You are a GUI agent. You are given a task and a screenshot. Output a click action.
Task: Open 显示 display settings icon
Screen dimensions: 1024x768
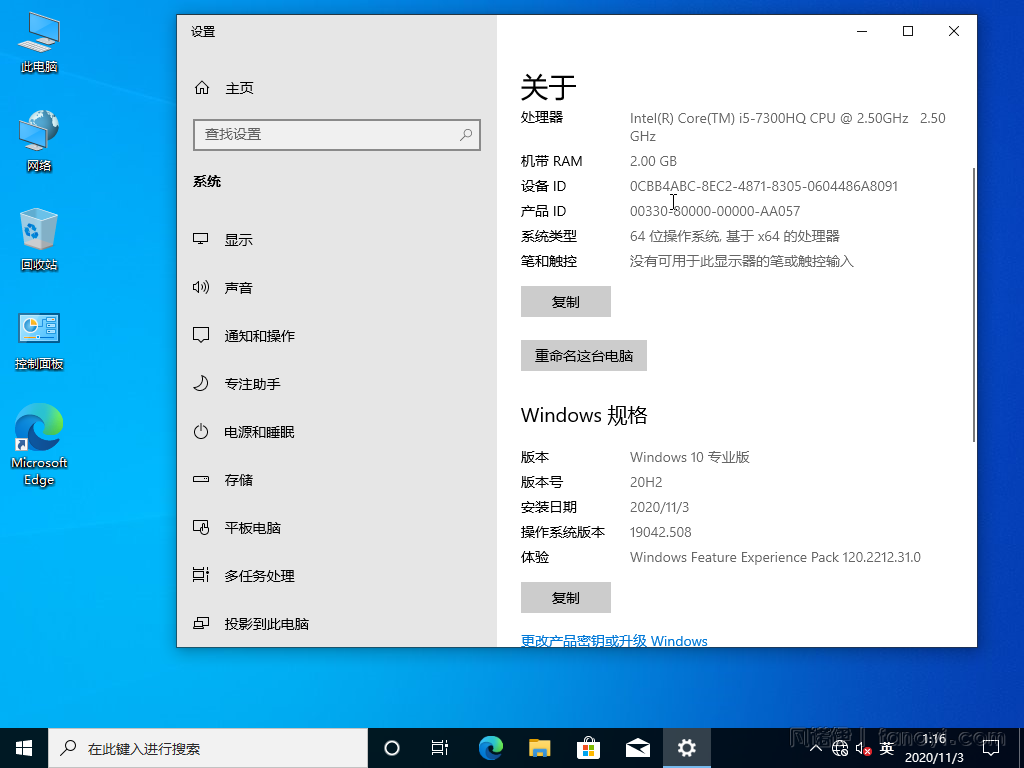tap(200, 240)
